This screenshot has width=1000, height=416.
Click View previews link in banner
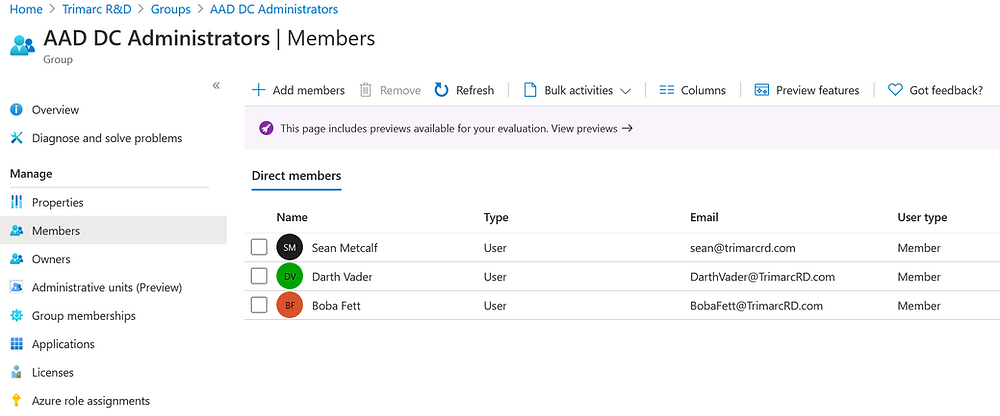(592, 128)
